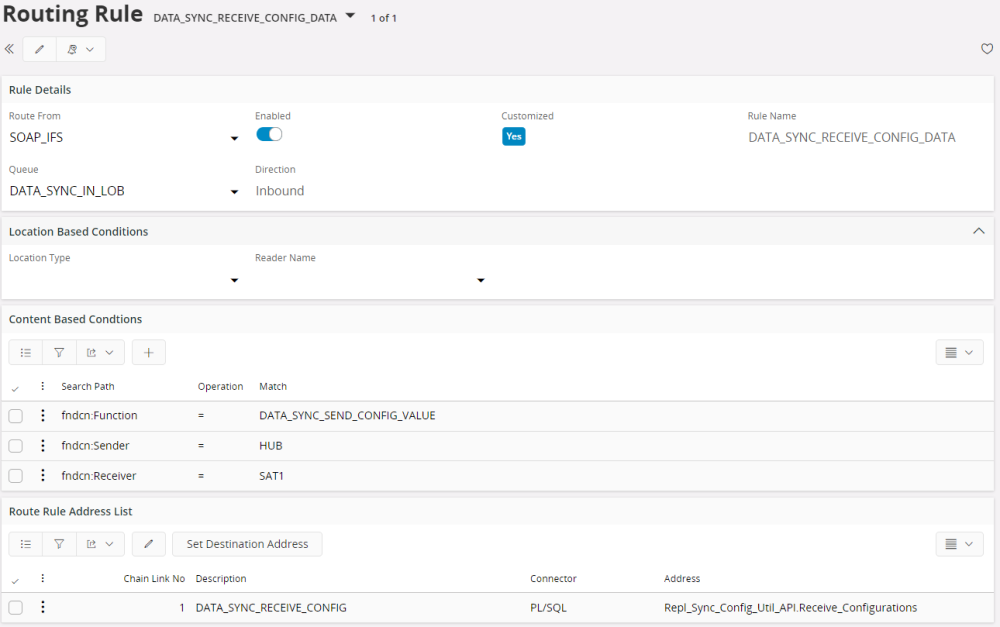Screen dimensions: 1000x627
Task: Expand the Queue dropdown DATA_SYNC_IN_LOB
Action: (x=234, y=191)
